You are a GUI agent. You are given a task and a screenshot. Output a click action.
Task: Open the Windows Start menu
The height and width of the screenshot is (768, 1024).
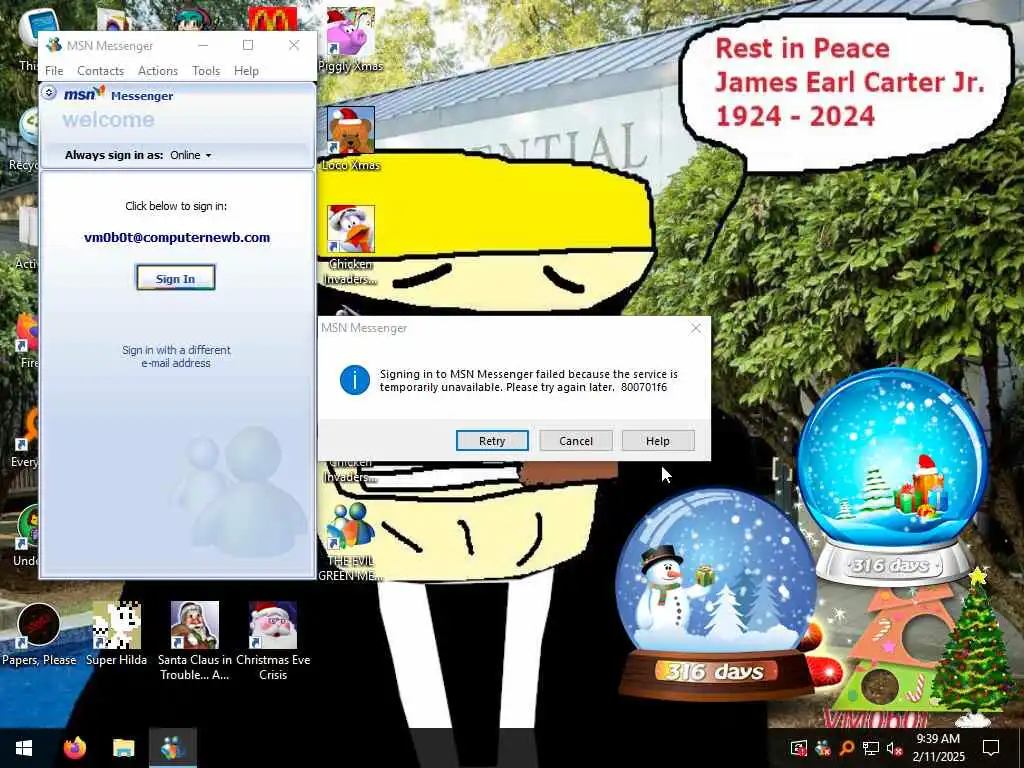coord(24,748)
